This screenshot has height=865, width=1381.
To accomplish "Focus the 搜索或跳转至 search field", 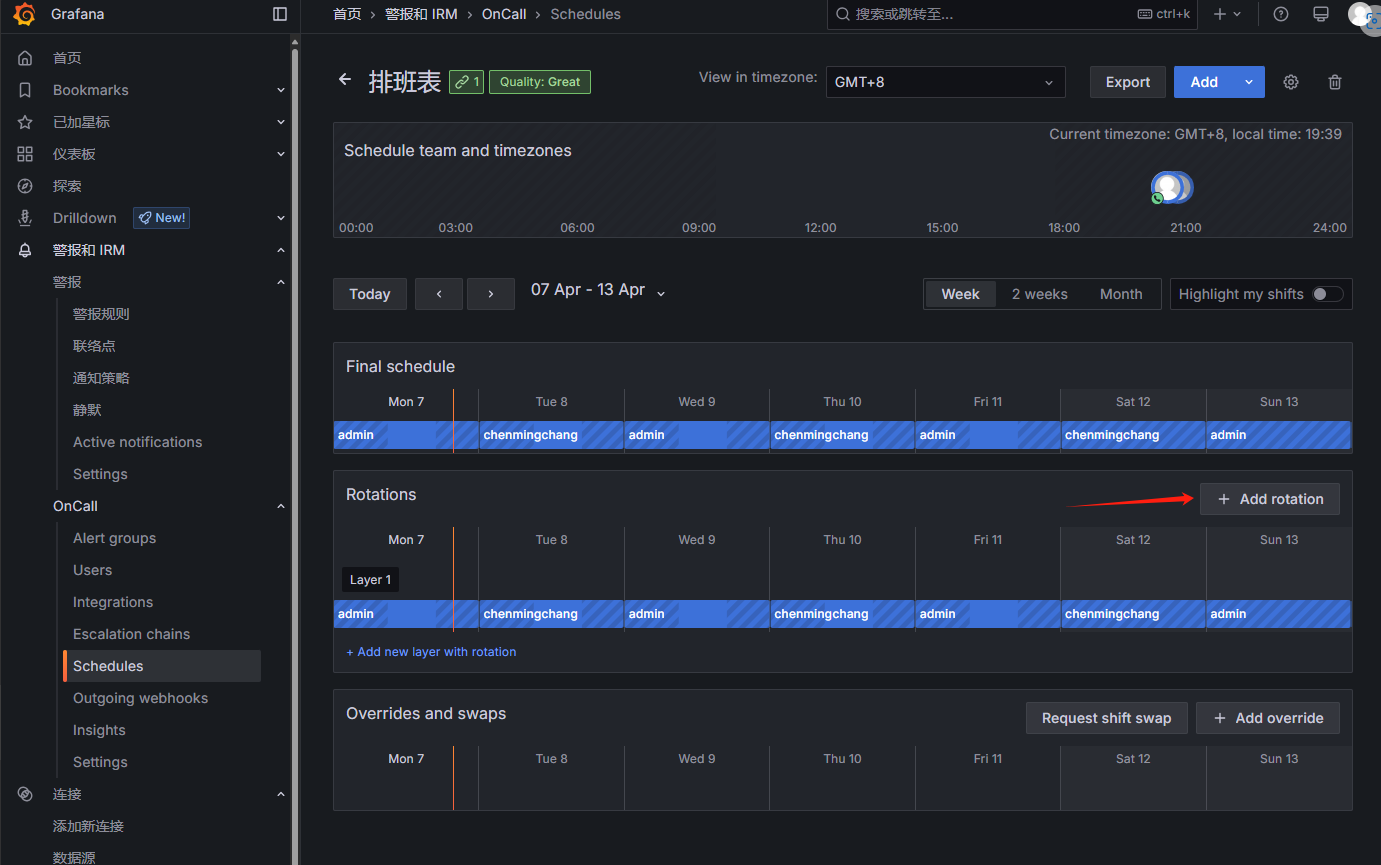I will point(1012,14).
